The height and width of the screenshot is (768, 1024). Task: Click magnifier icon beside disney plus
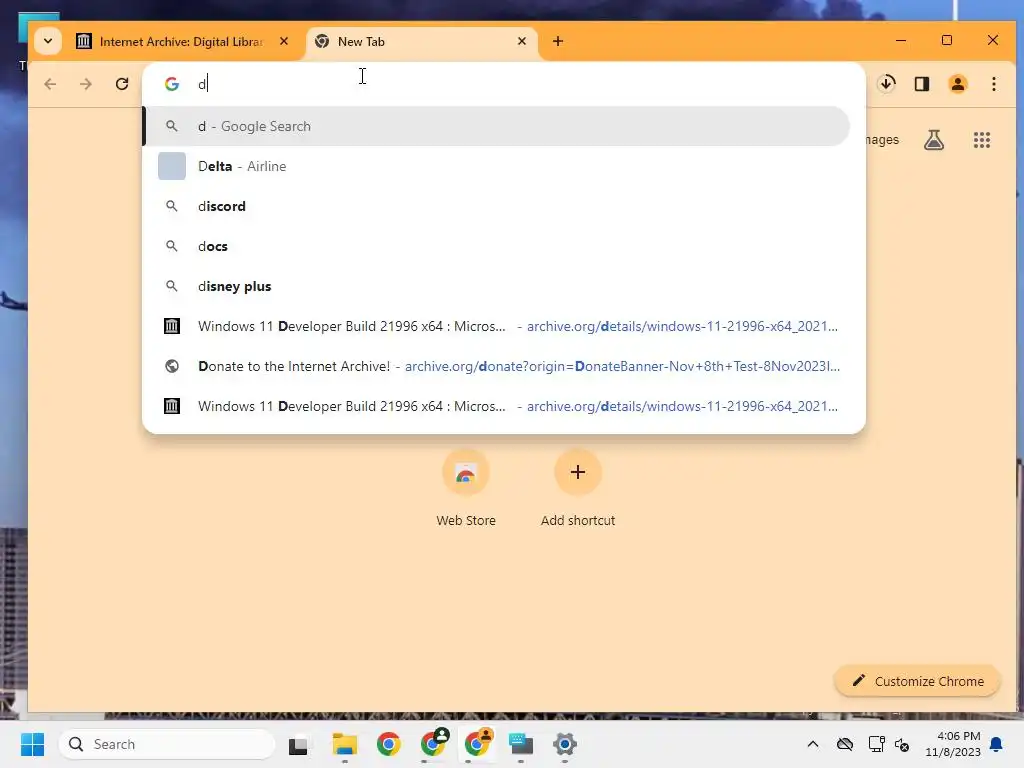pyautogui.click(x=172, y=286)
